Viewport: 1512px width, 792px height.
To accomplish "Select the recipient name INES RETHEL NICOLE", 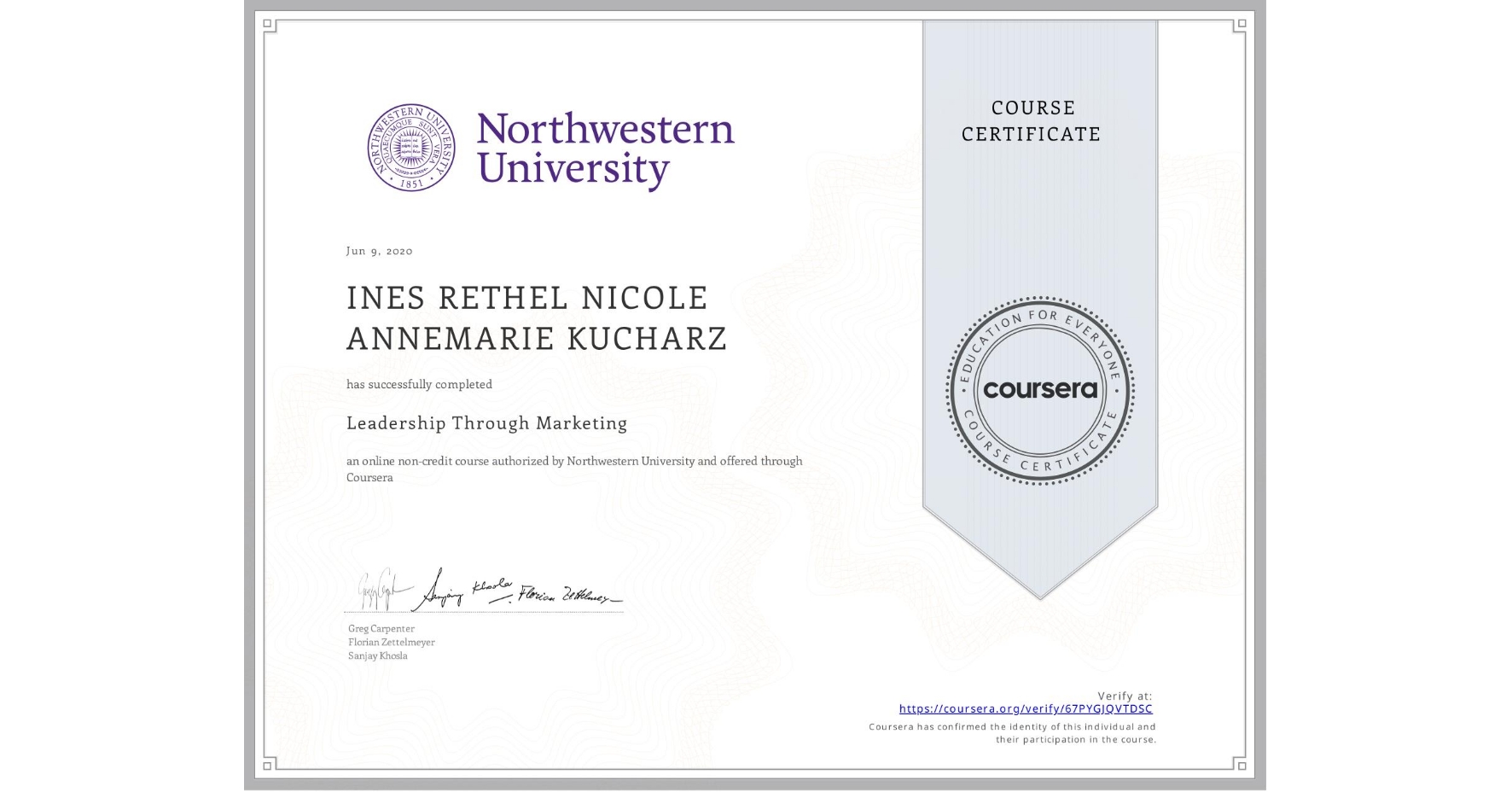I will pyautogui.click(x=526, y=298).
